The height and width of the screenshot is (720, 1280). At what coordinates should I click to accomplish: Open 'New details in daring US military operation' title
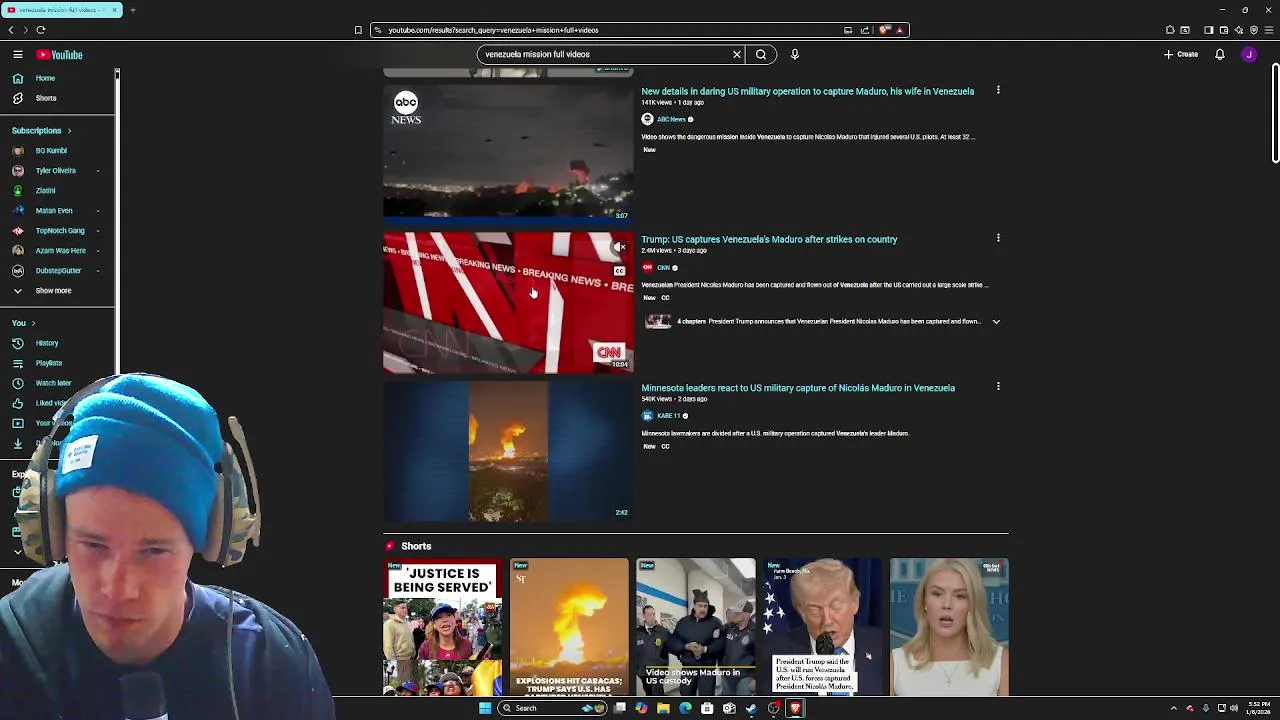click(x=807, y=91)
